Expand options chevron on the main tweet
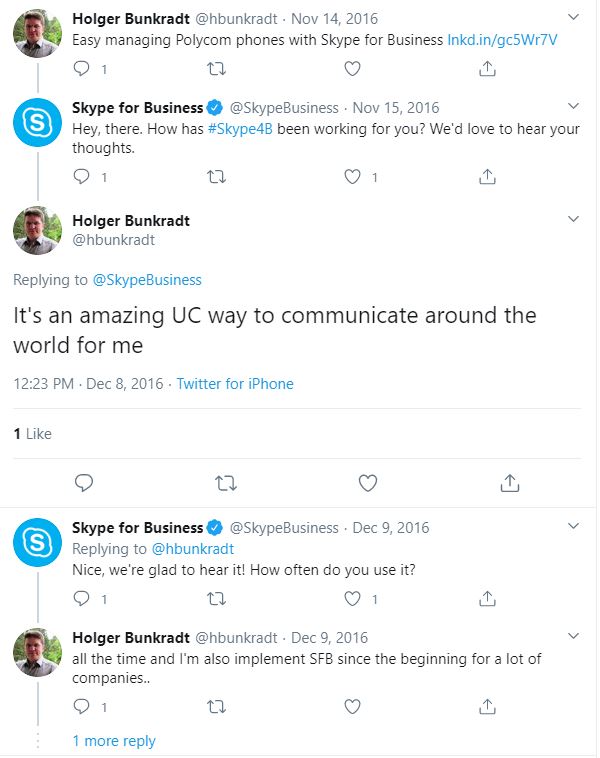600x758 pixels. pos(573,219)
